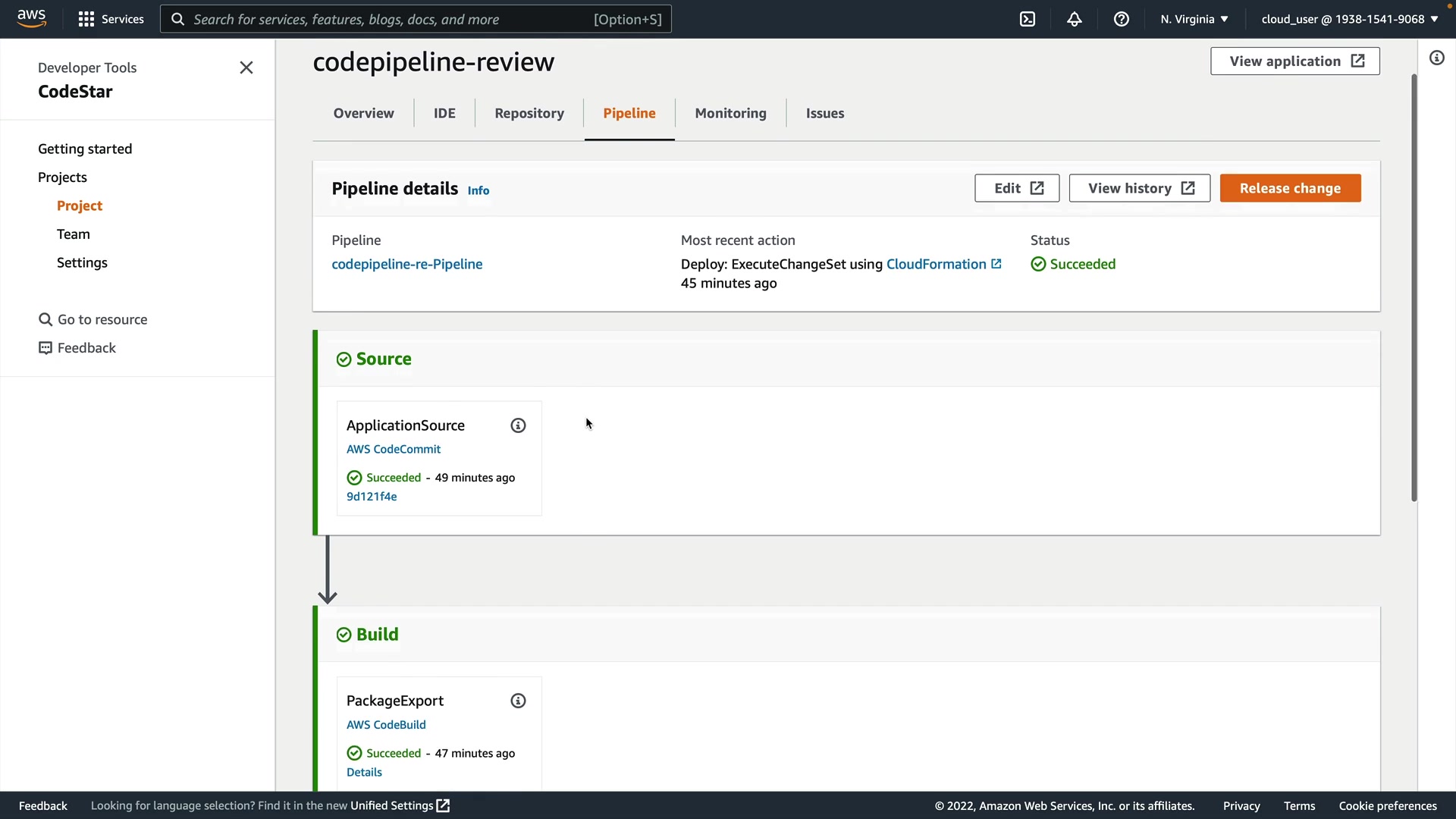
Task: Focus the AWS services search field
Action: coord(416,19)
